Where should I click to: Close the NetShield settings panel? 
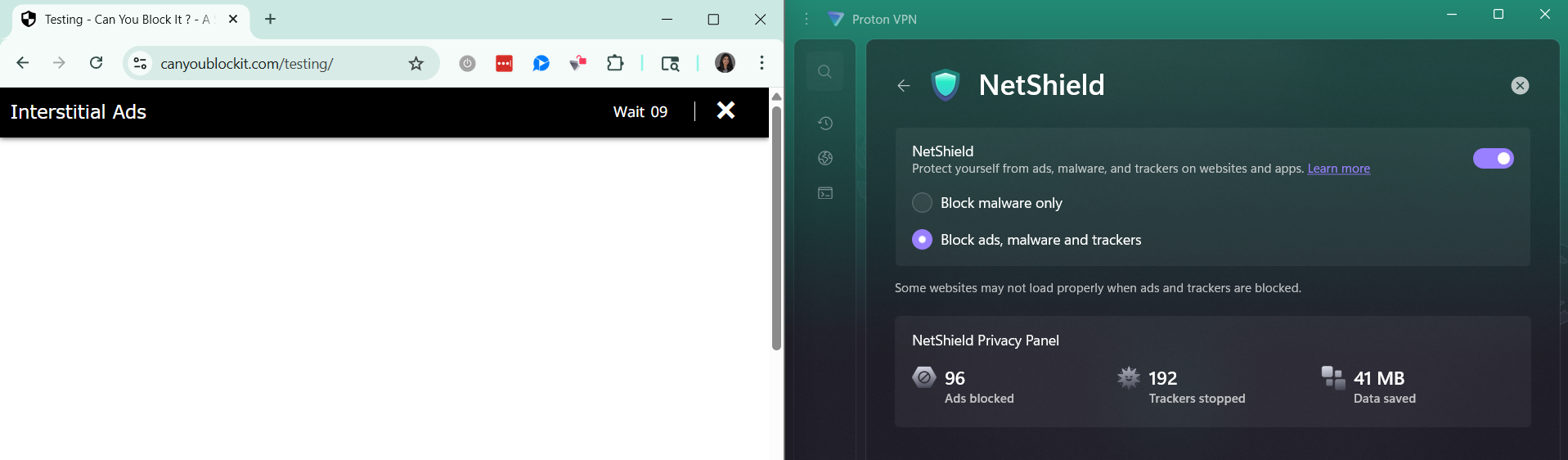coord(1519,85)
